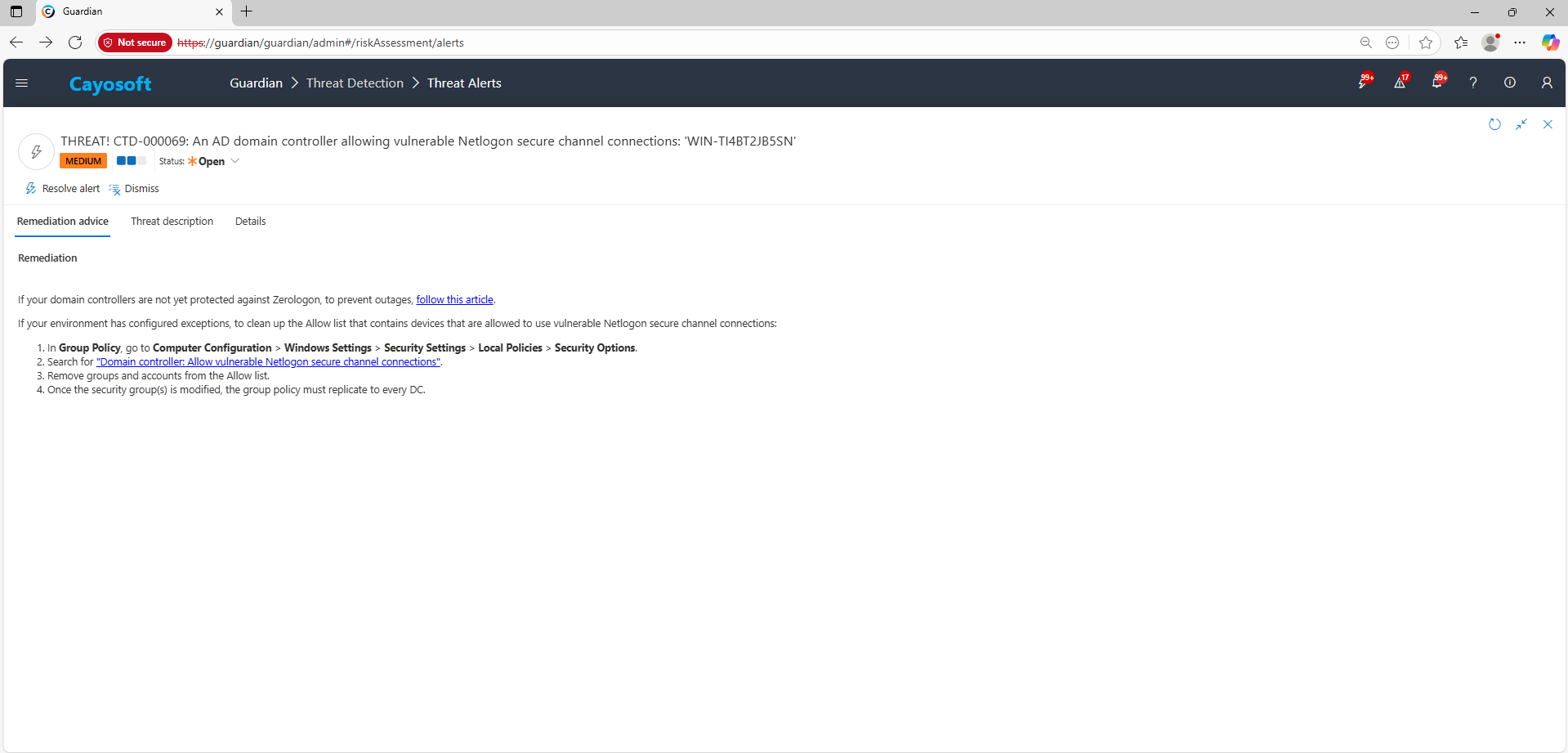Switch to the Details tab

(x=250, y=222)
